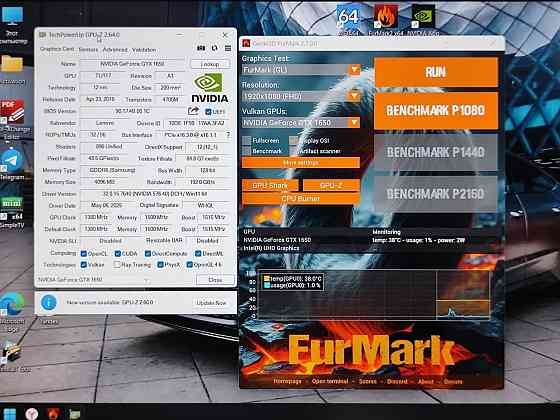Open the Discord link in FurMark
The image size is (560, 420).
397,381
